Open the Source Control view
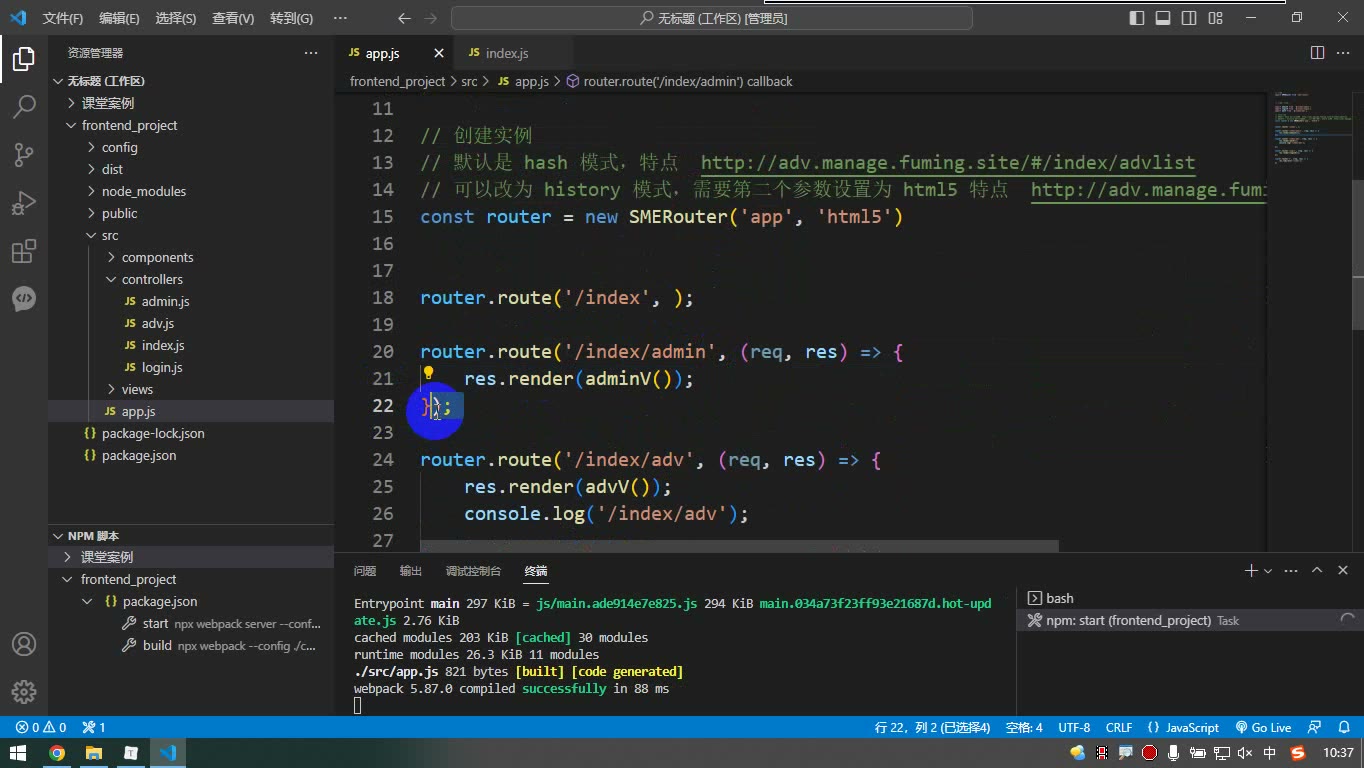This screenshot has height=768, width=1364. click(x=24, y=154)
